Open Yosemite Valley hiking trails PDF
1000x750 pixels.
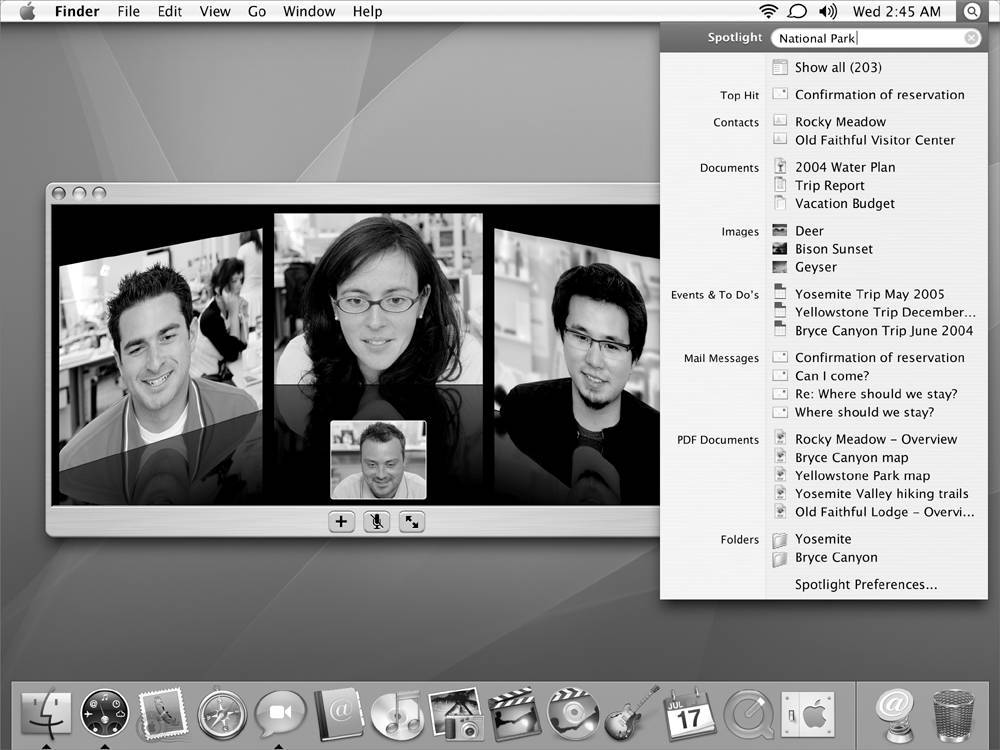[881, 494]
